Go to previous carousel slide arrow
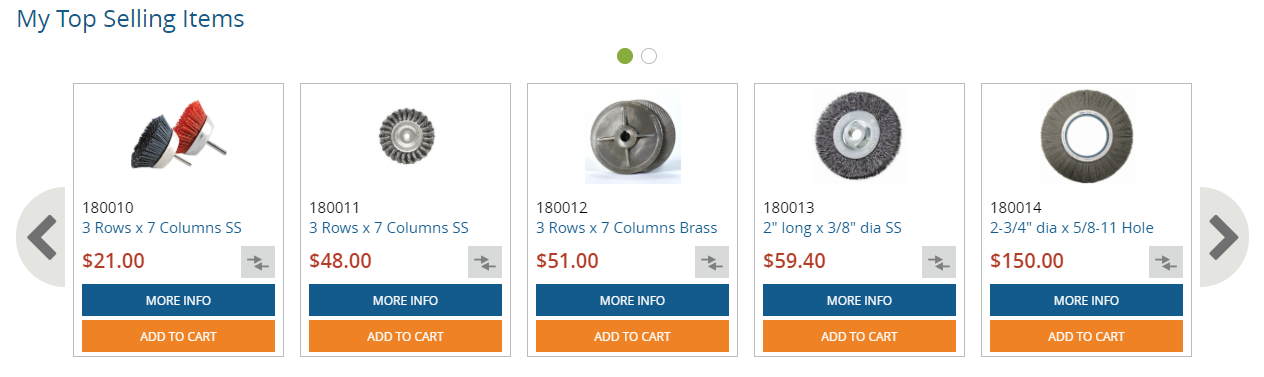Viewport: 1264px width, 377px height. click(41, 237)
